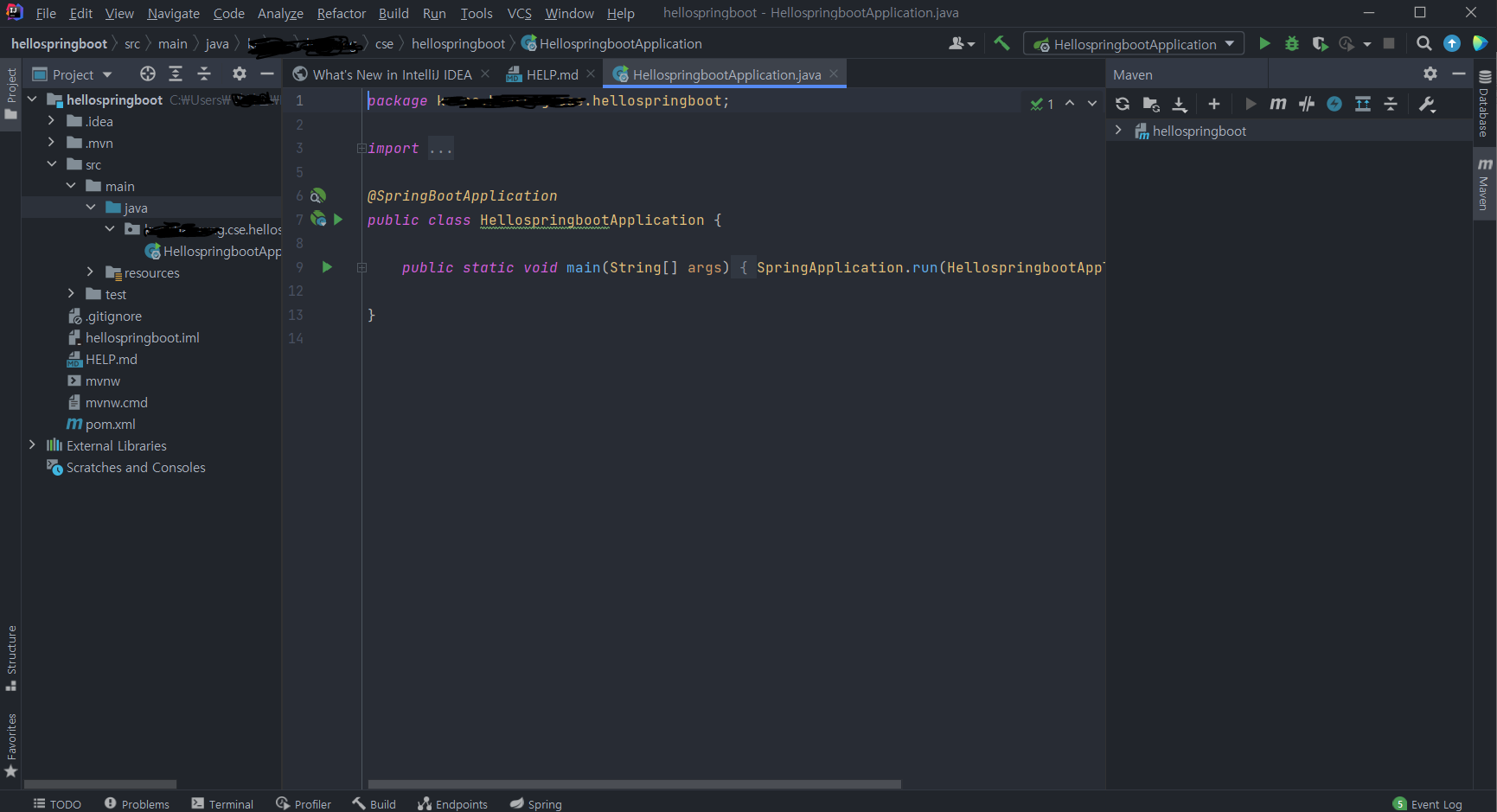Screen dimensions: 1497x812
Task: Close HellospringbootApplication.java tab
Action: pyautogui.click(x=834, y=74)
